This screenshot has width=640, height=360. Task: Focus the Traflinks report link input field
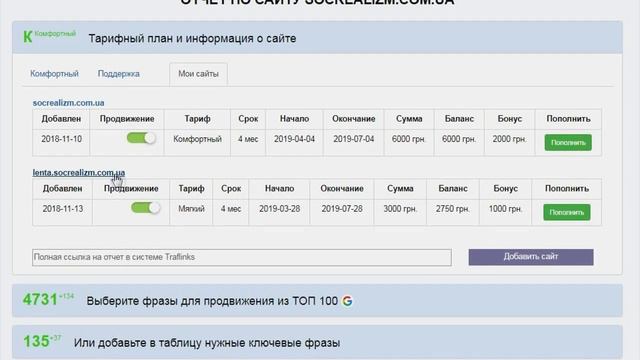point(242,257)
